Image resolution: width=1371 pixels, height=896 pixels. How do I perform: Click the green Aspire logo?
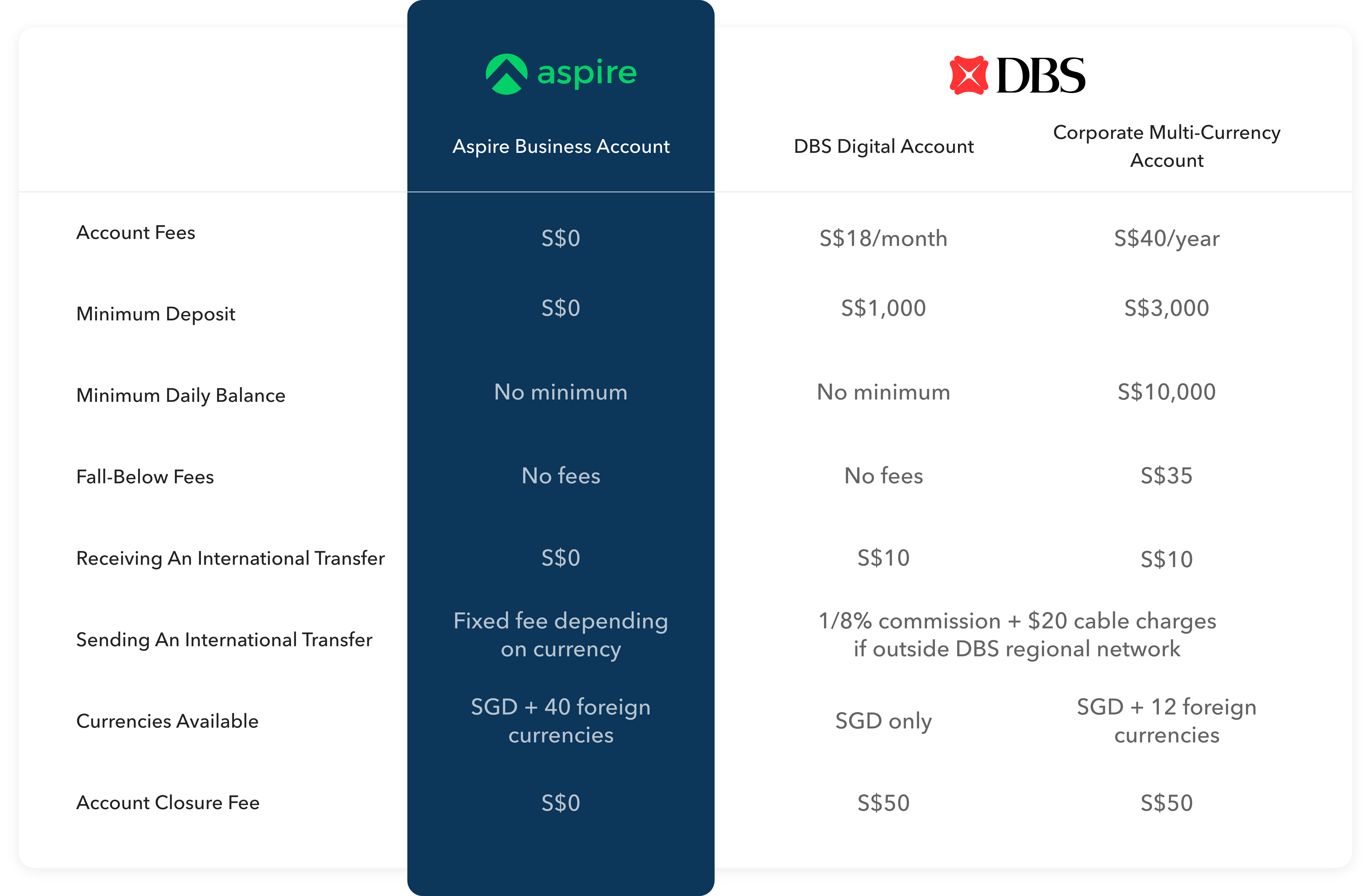pos(561,74)
